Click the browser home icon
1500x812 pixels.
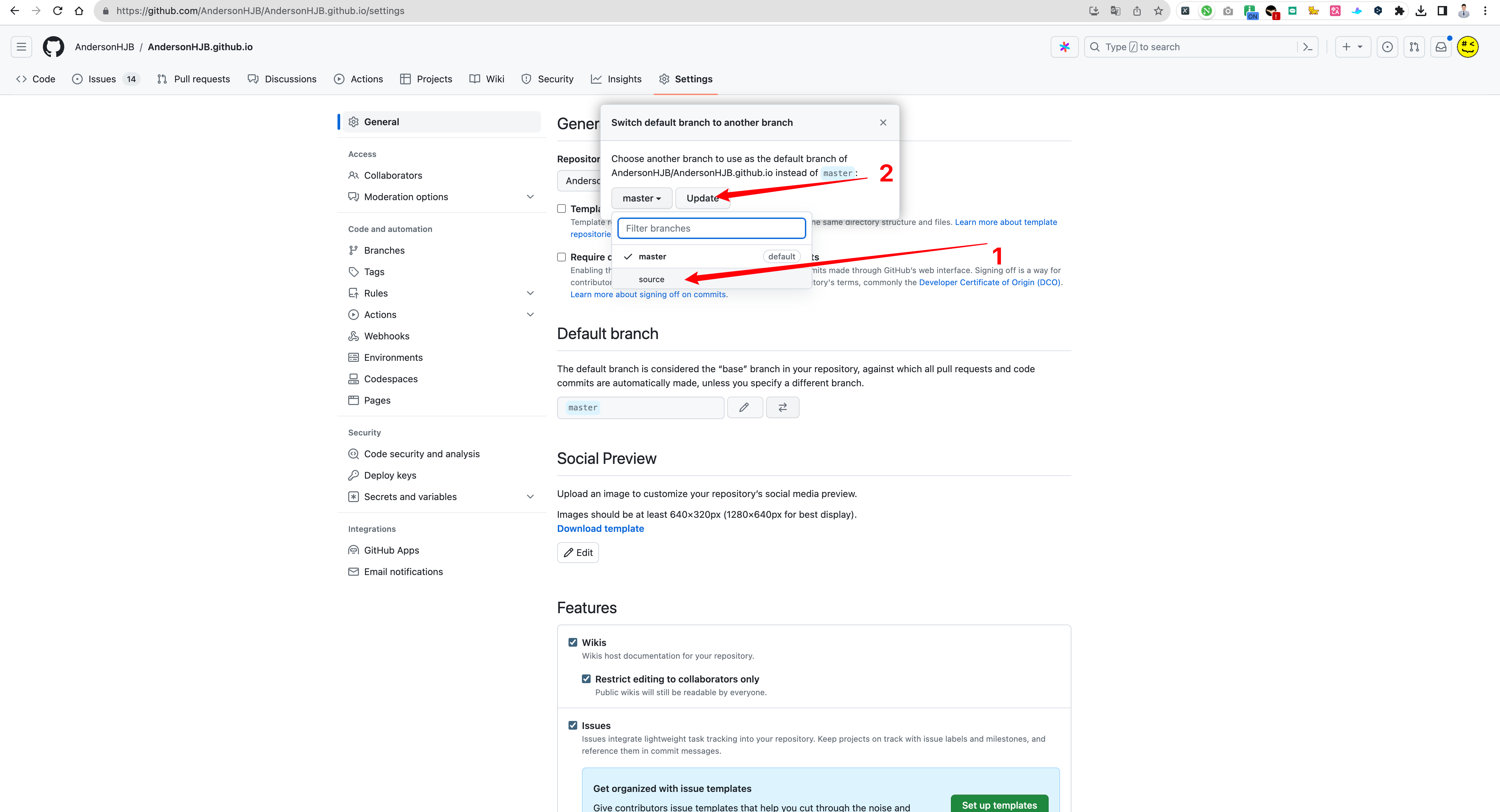coord(79,11)
